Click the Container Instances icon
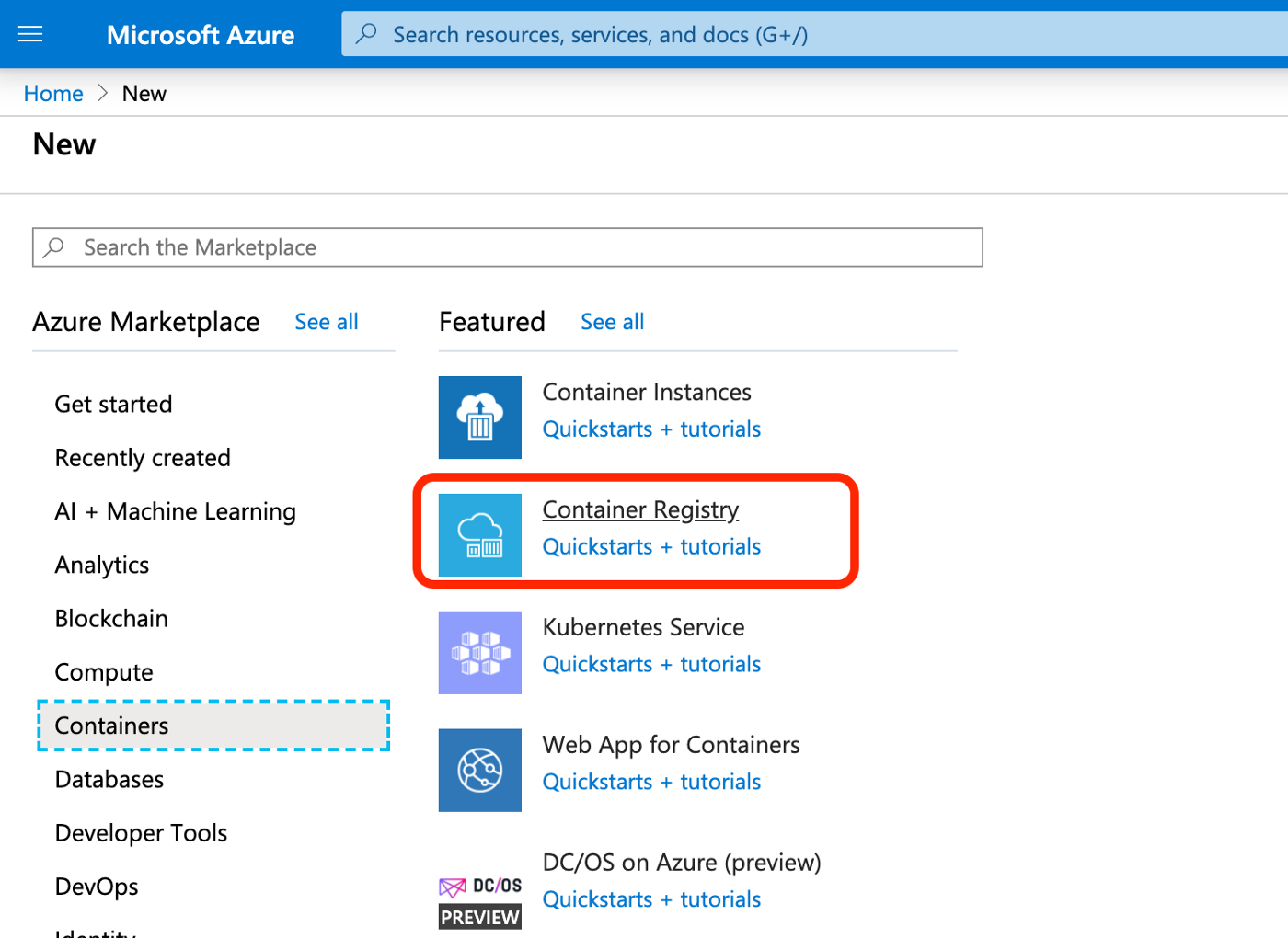Screen dimensions: 1288x938 [480, 418]
